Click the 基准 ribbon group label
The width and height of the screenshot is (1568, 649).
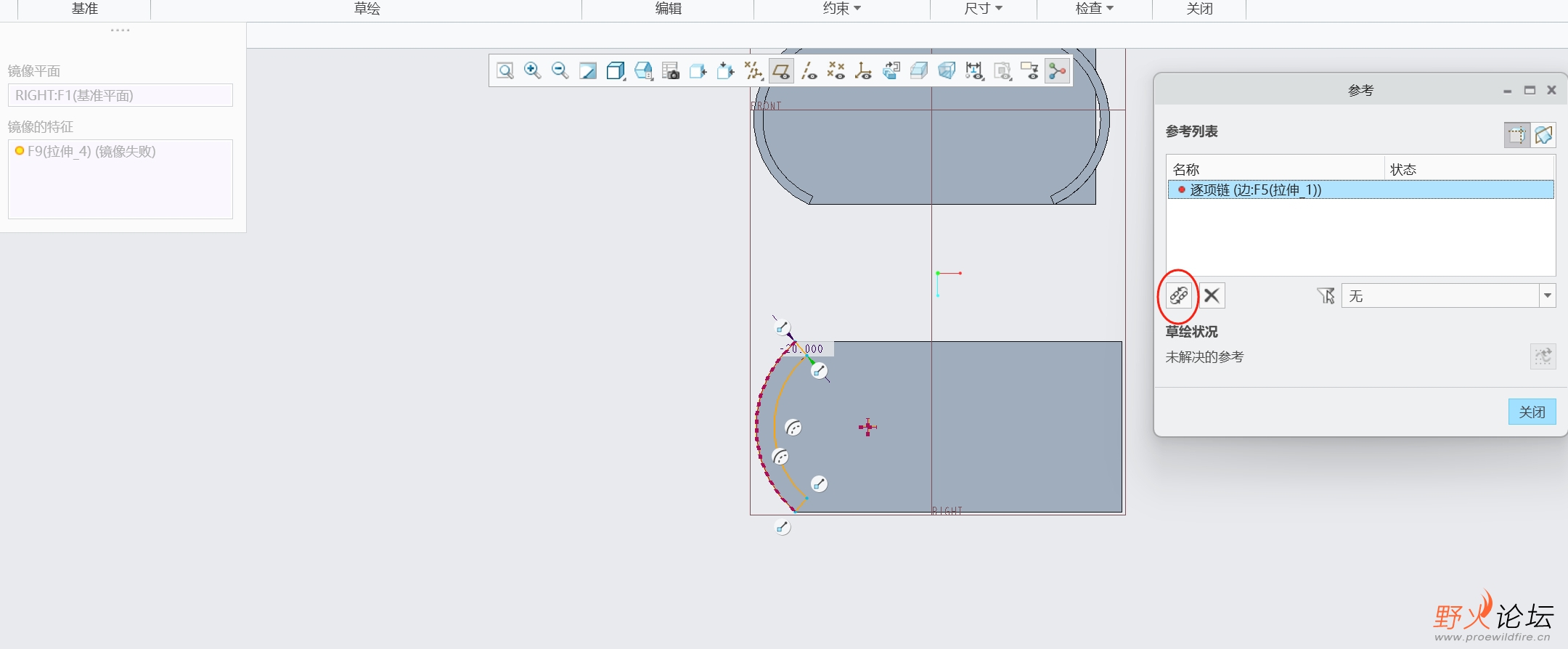85,9
